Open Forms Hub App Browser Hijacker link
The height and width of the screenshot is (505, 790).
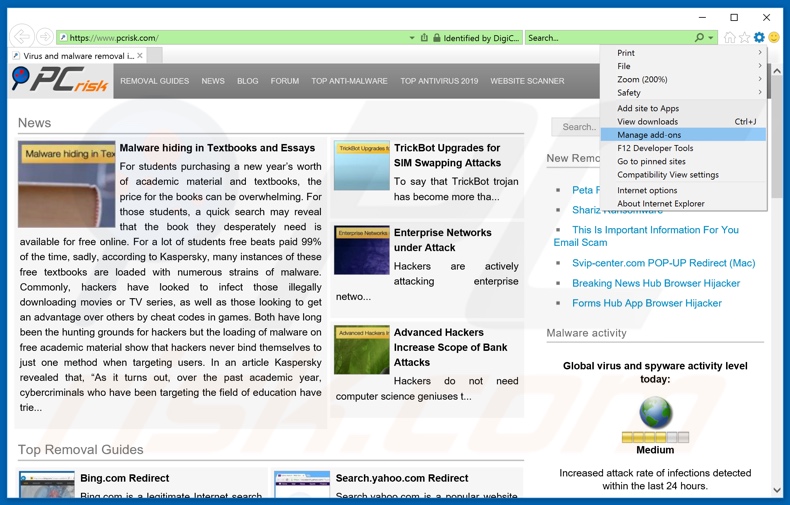pyautogui.click(x=646, y=303)
